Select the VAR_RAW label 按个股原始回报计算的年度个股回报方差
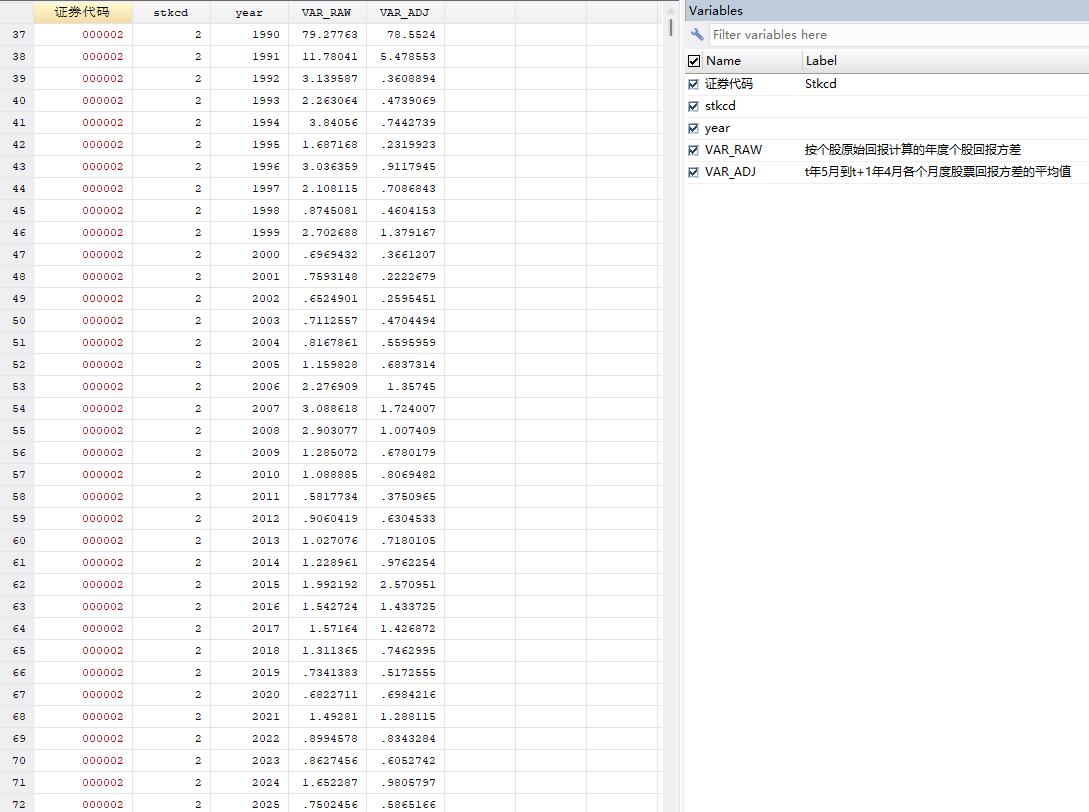Image resolution: width=1089 pixels, height=812 pixels. 913,150
